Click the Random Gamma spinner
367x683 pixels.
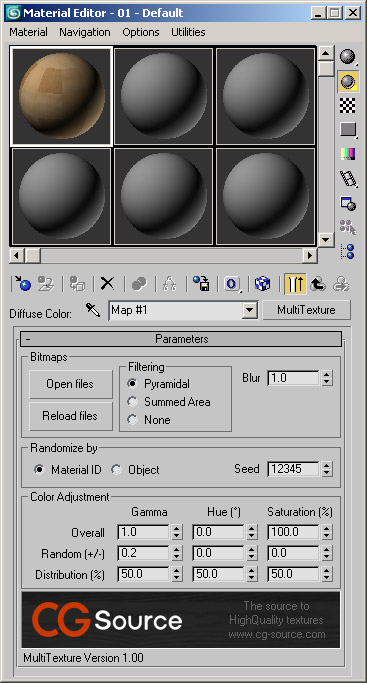[177, 553]
